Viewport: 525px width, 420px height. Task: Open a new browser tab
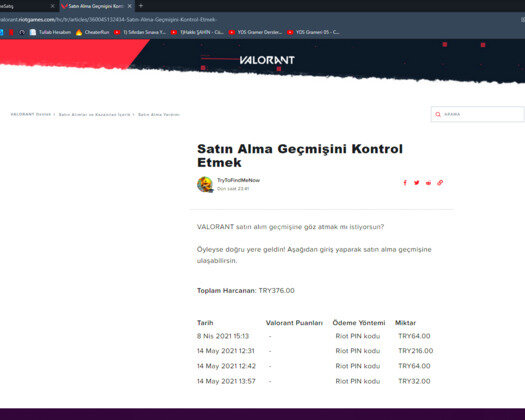coord(141,6)
